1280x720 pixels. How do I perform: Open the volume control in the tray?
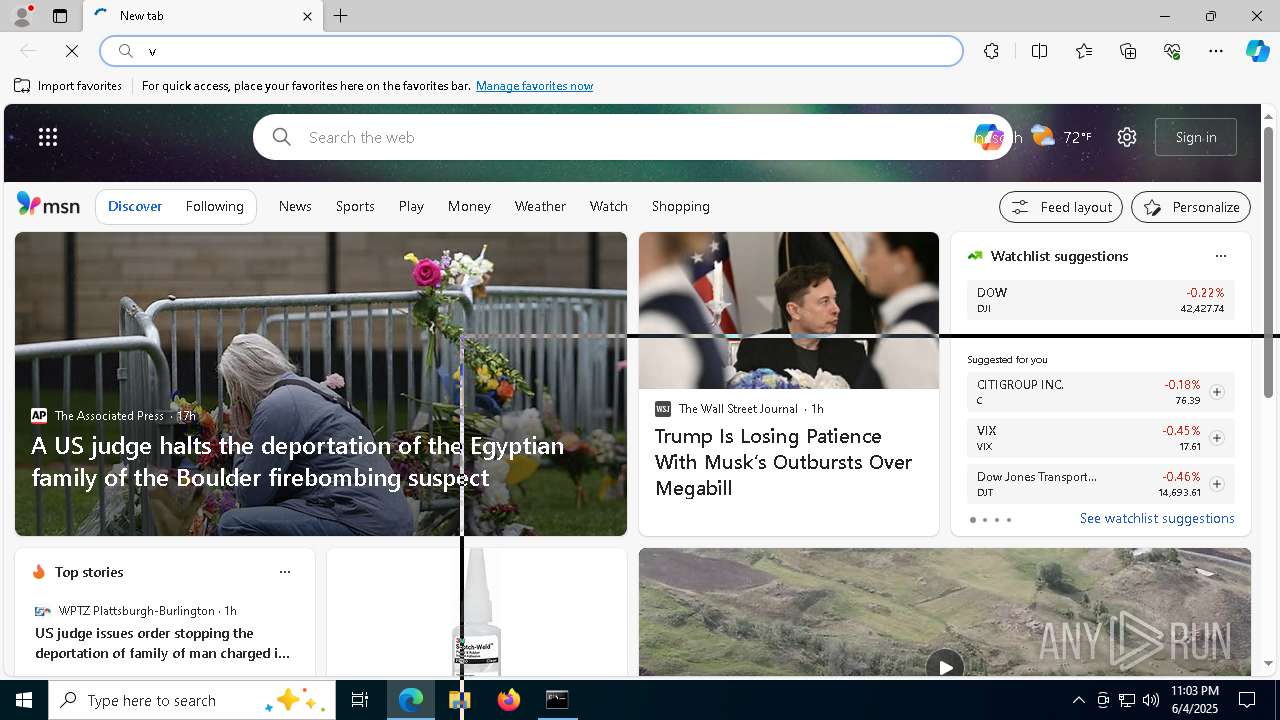[1151, 700]
